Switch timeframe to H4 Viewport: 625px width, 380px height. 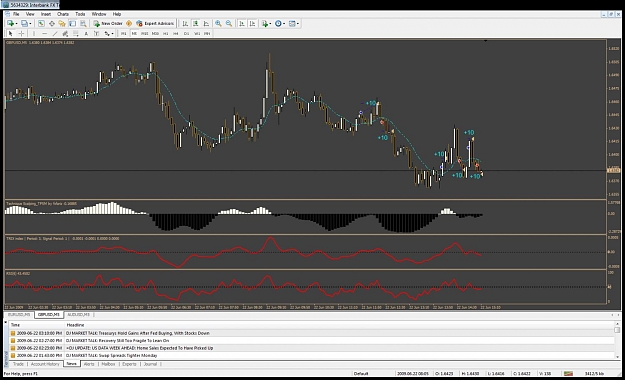[x=176, y=33]
